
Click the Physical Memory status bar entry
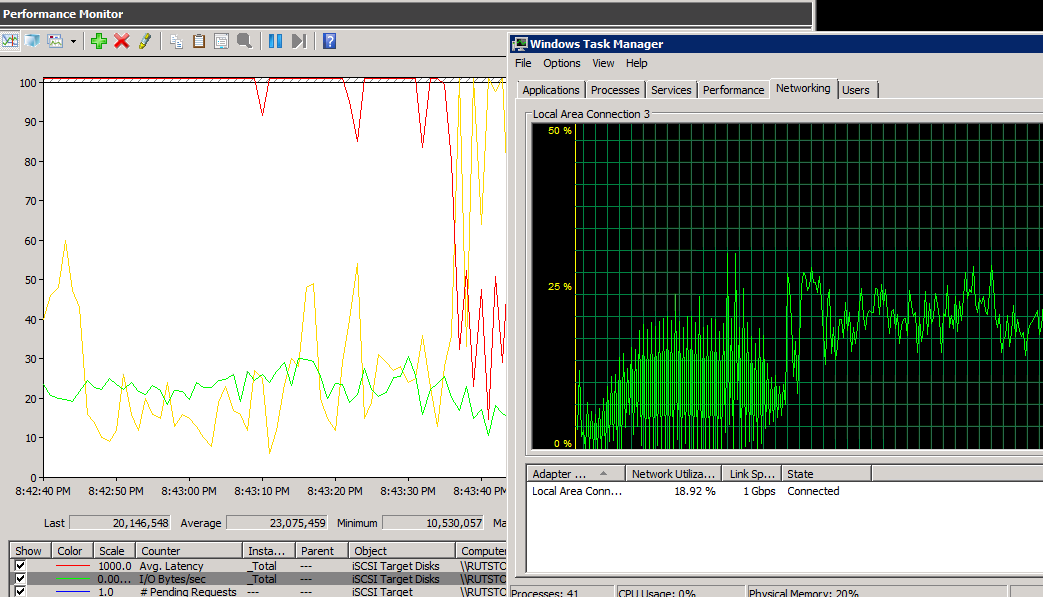click(x=876, y=592)
